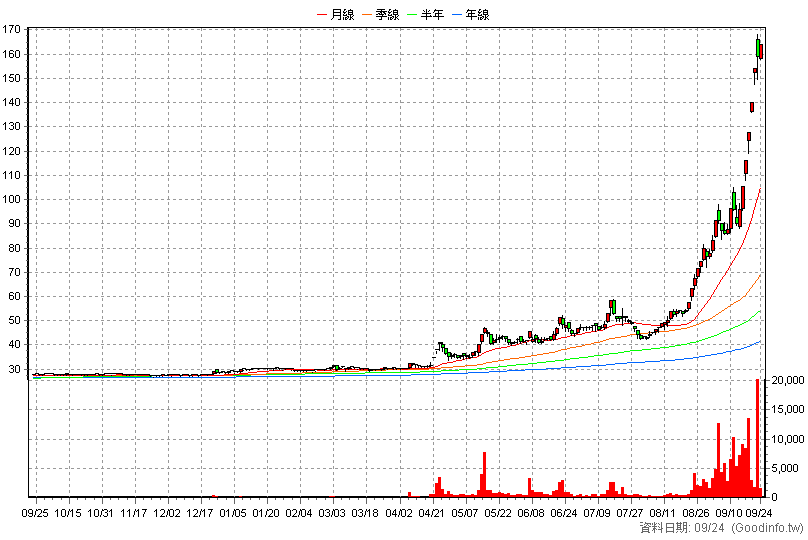This screenshot has height=540, width=808.
Task: Click the price axis label 170
Action: point(11,29)
